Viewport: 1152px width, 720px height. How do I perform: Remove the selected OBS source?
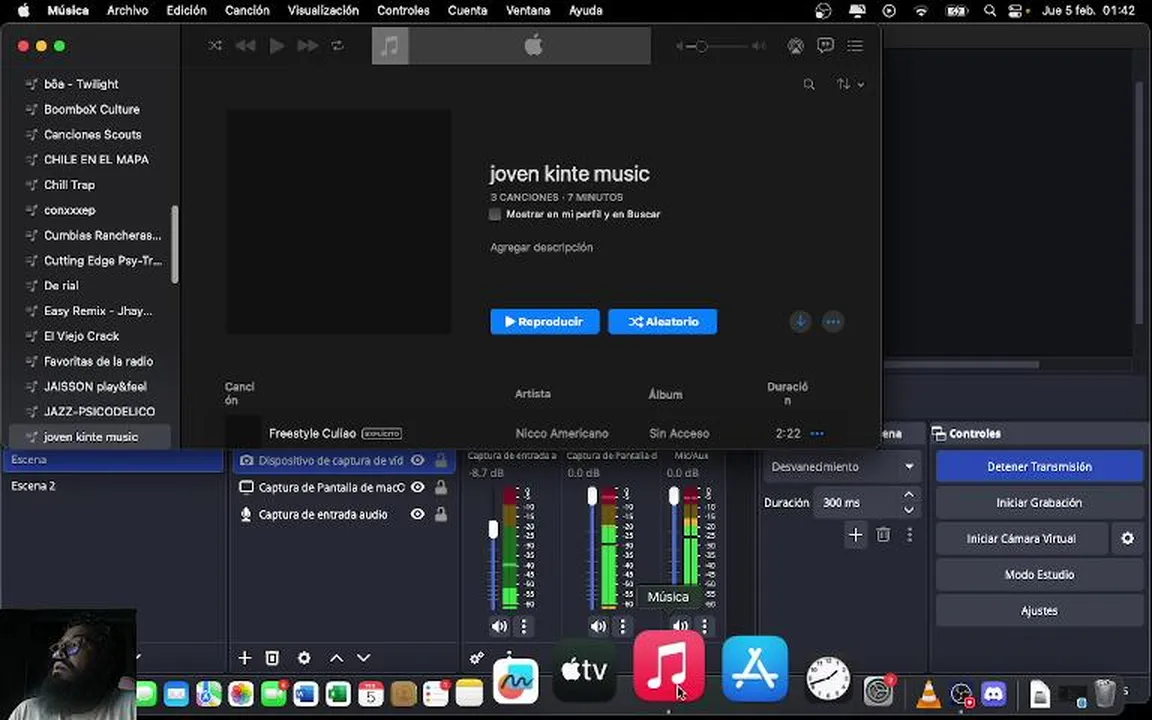click(x=272, y=658)
